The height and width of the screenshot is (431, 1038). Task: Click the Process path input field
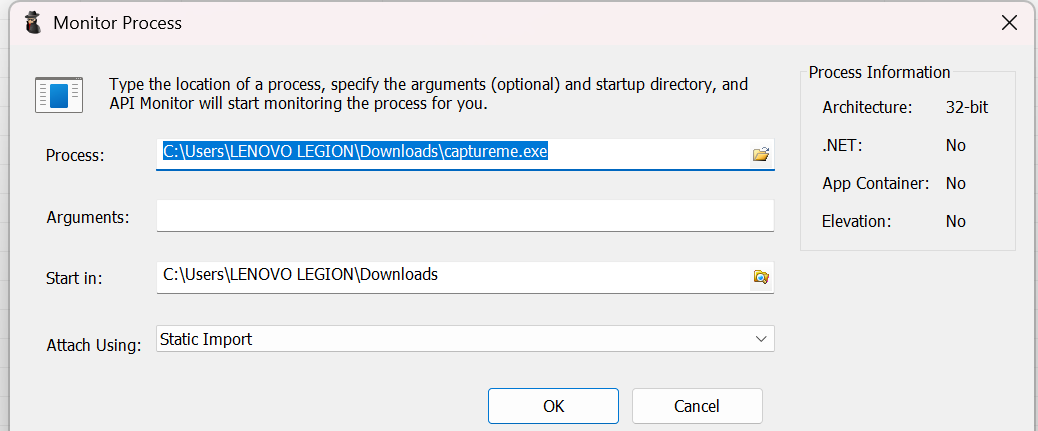click(450, 153)
